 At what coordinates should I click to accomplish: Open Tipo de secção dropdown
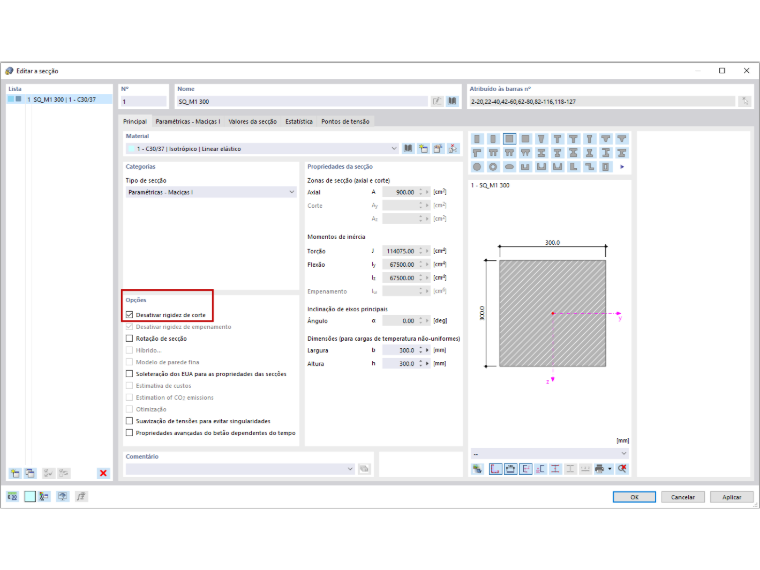click(x=211, y=192)
